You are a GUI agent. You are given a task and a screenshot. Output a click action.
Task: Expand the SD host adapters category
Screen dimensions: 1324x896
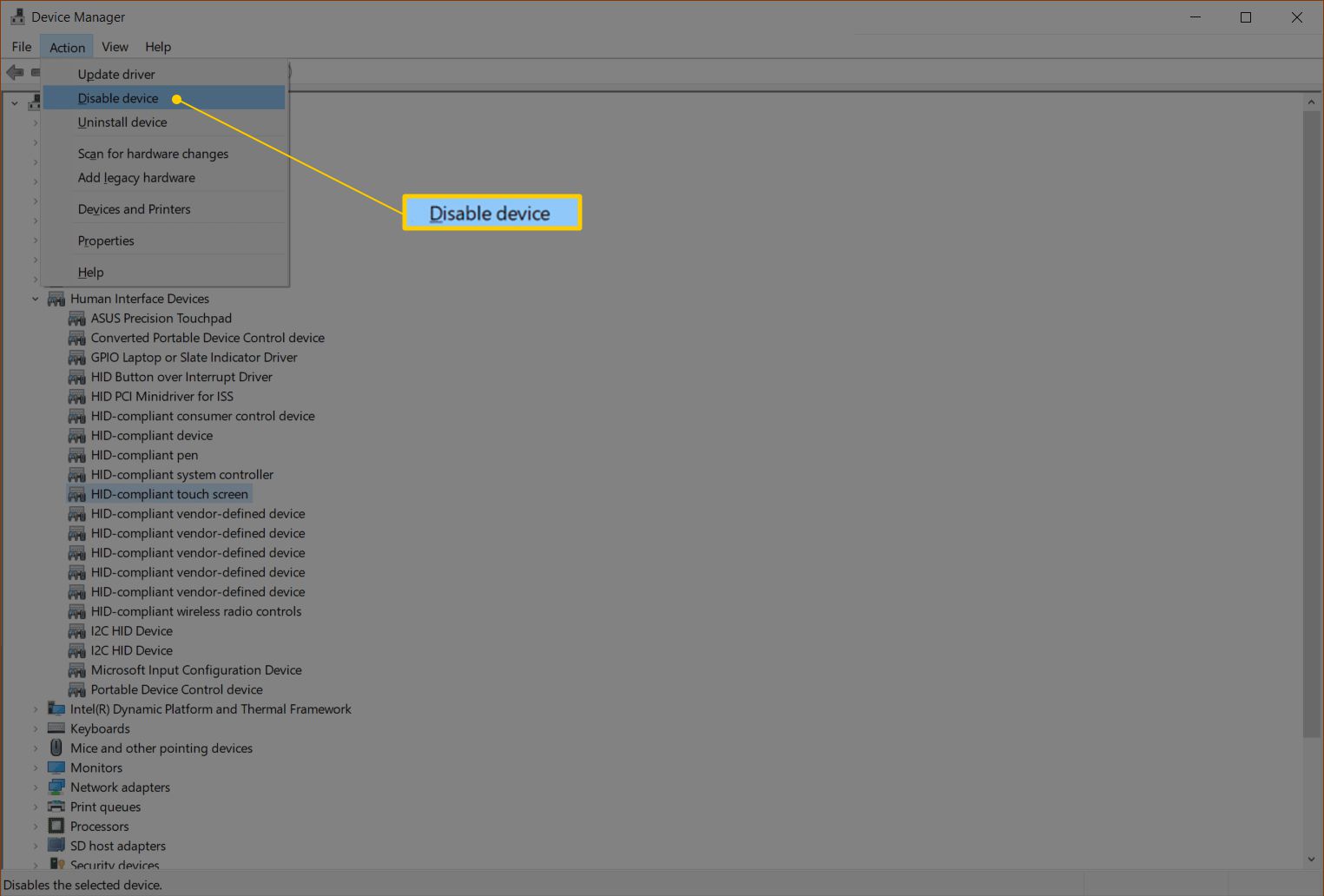(36, 847)
